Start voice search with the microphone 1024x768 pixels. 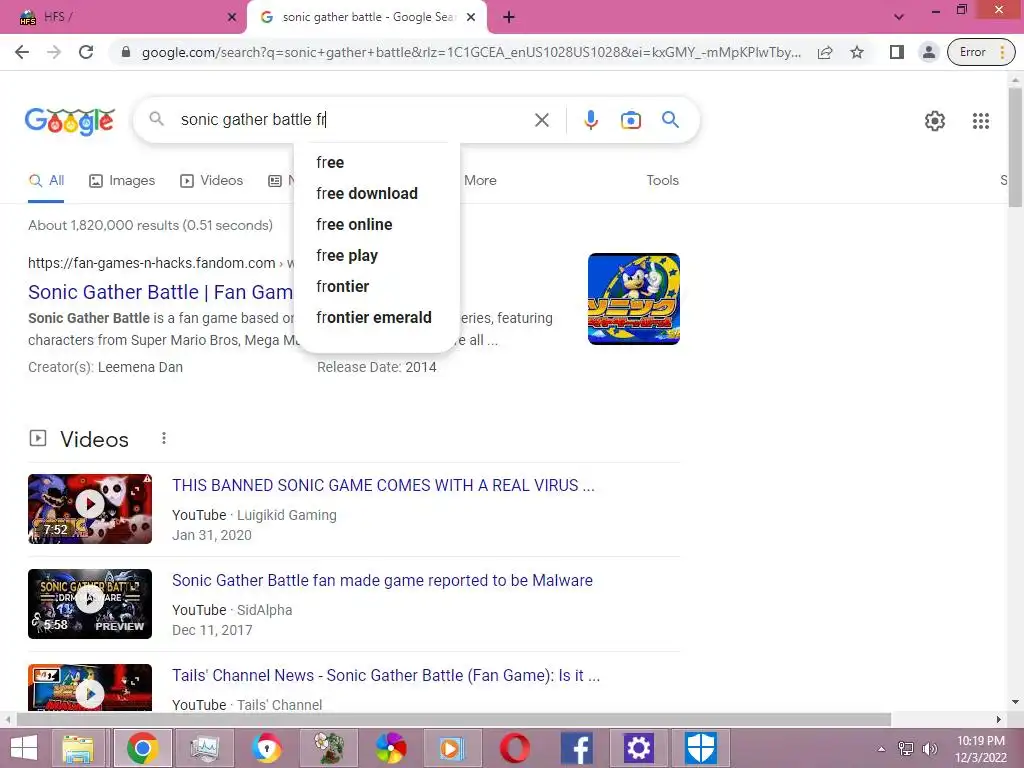[x=590, y=120]
